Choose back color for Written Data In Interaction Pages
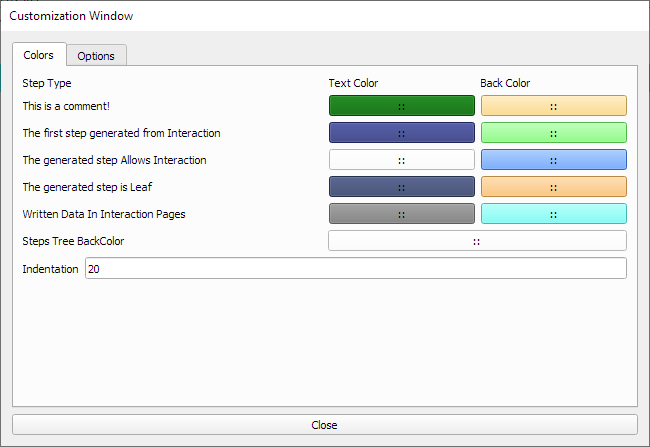This screenshot has width=650, height=447. pyautogui.click(x=553, y=214)
